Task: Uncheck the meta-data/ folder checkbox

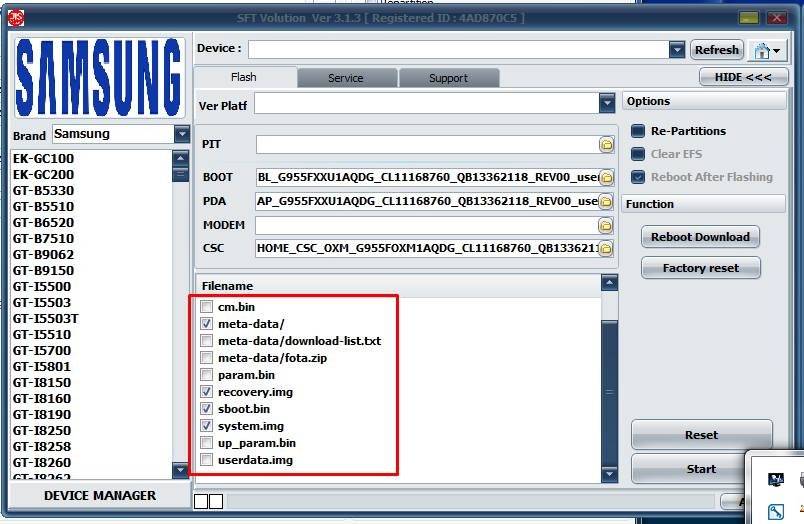Action: coord(206,324)
